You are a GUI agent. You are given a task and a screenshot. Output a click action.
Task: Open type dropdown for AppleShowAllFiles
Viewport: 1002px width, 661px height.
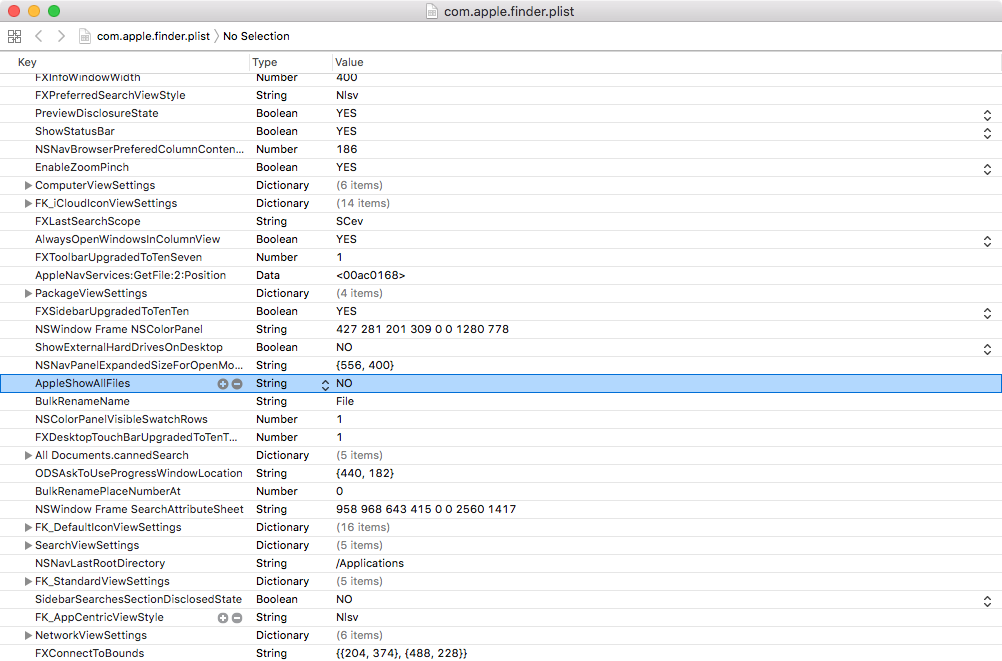[x=325, y=384]
